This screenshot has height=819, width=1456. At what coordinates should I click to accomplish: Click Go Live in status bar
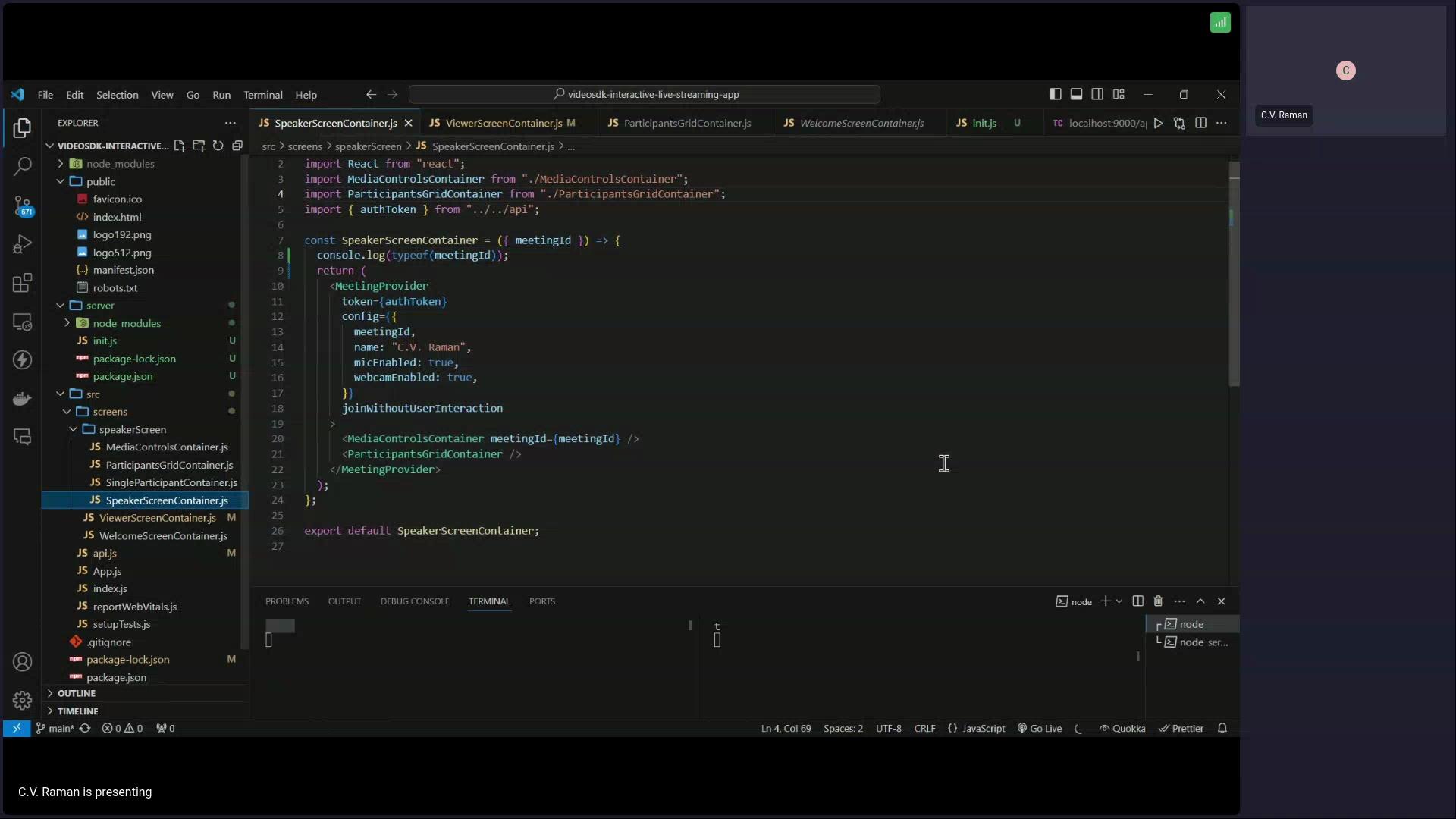coord(1039,729)
